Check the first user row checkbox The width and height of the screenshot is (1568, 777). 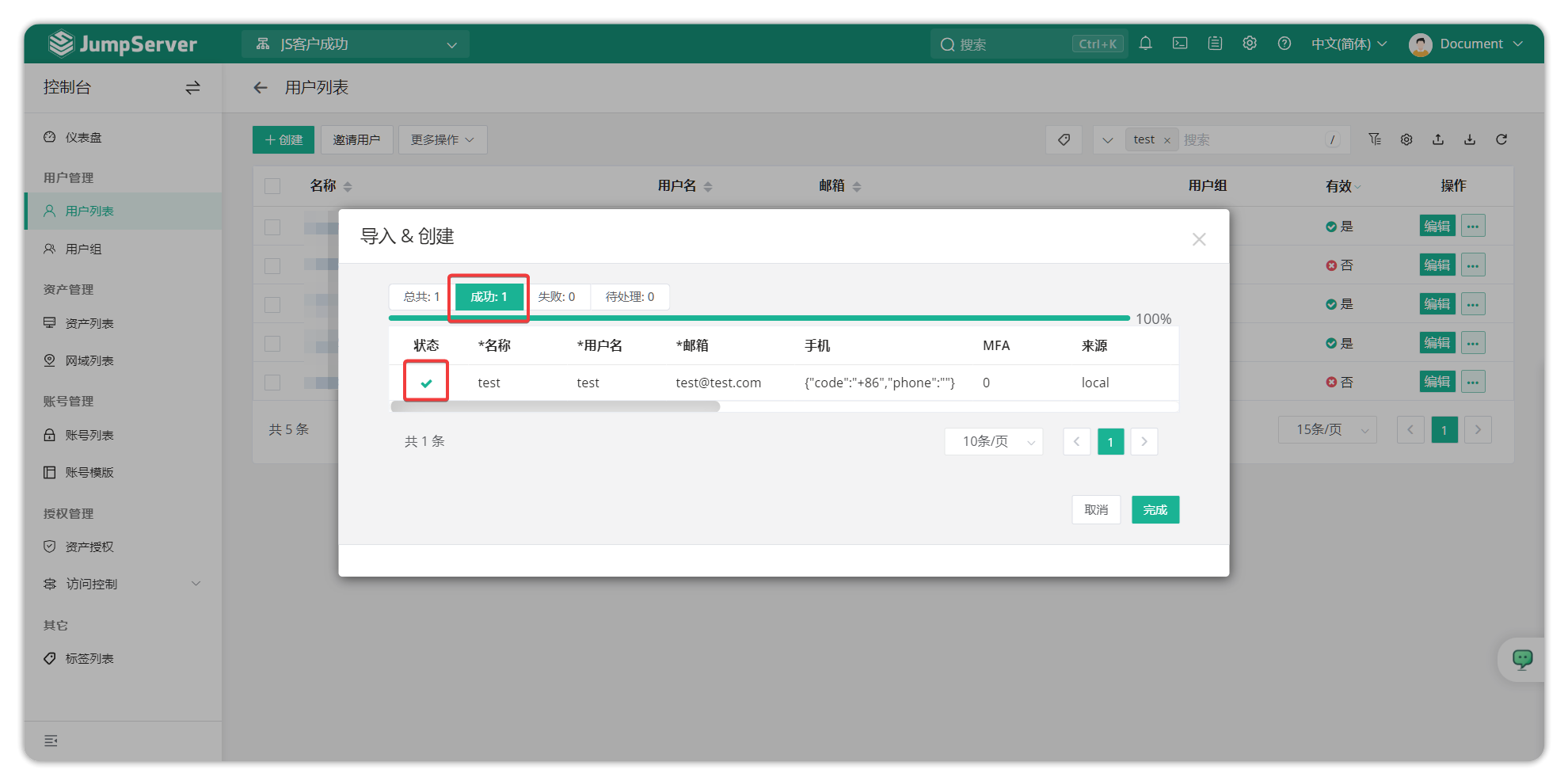pos(272,227)
